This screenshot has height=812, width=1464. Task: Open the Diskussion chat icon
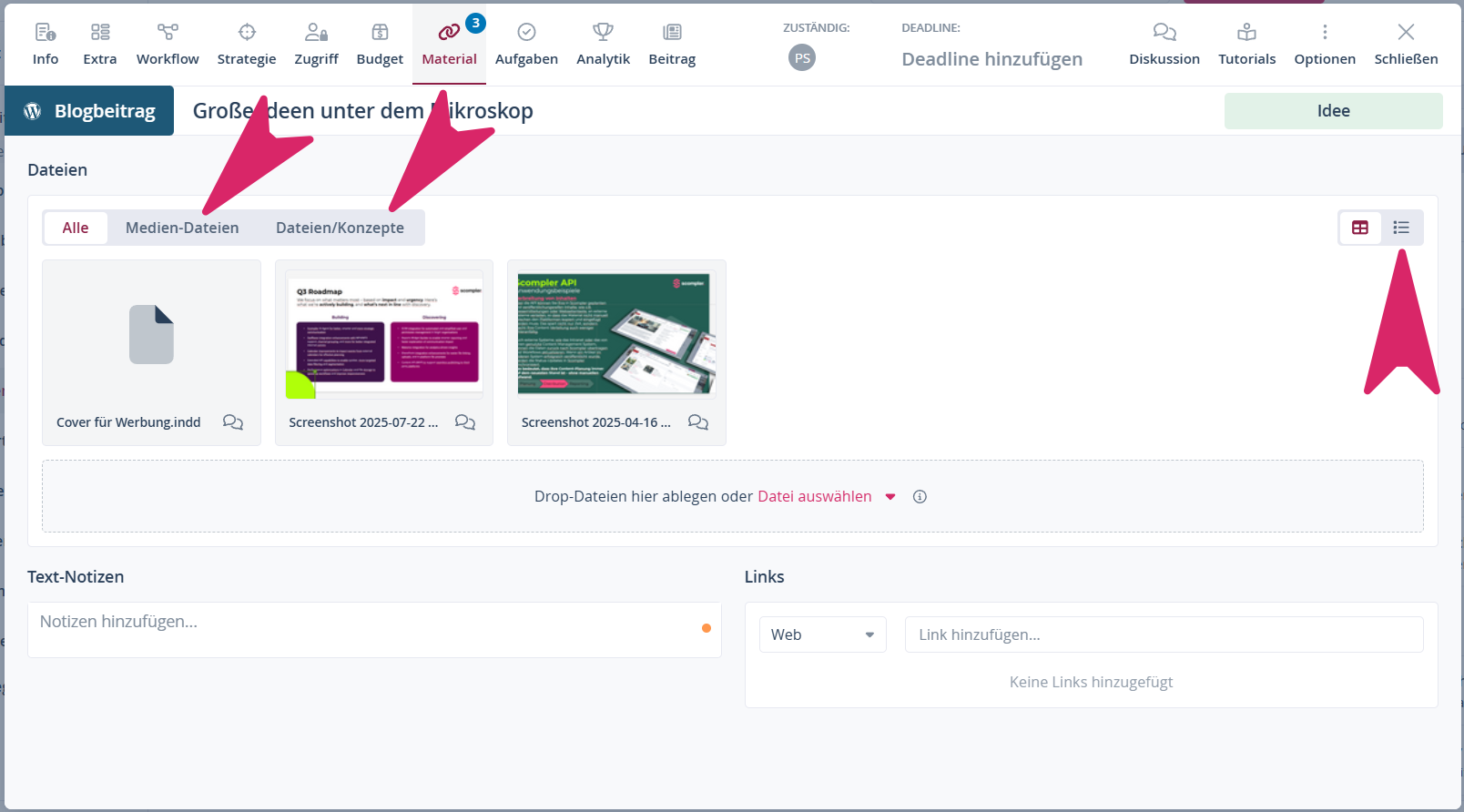pos(1164,33)
